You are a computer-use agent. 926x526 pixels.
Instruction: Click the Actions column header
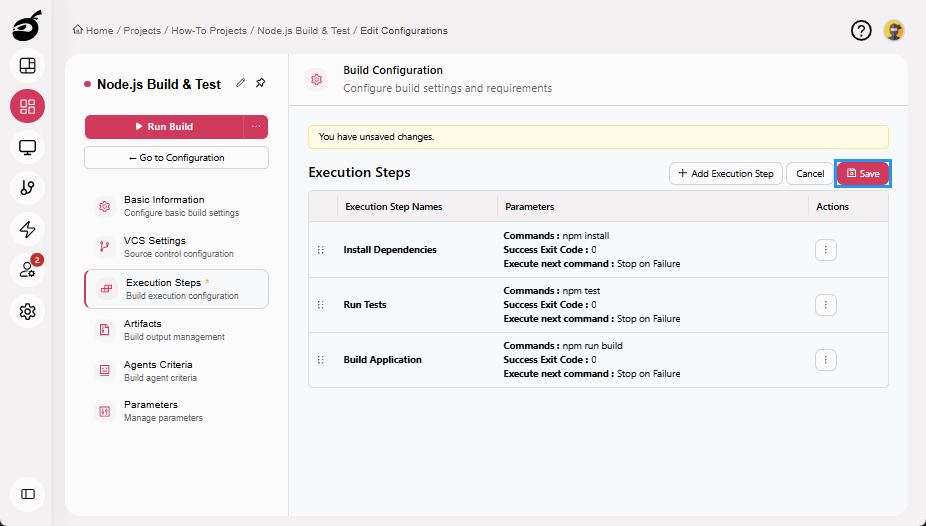[x=832, y=207]
